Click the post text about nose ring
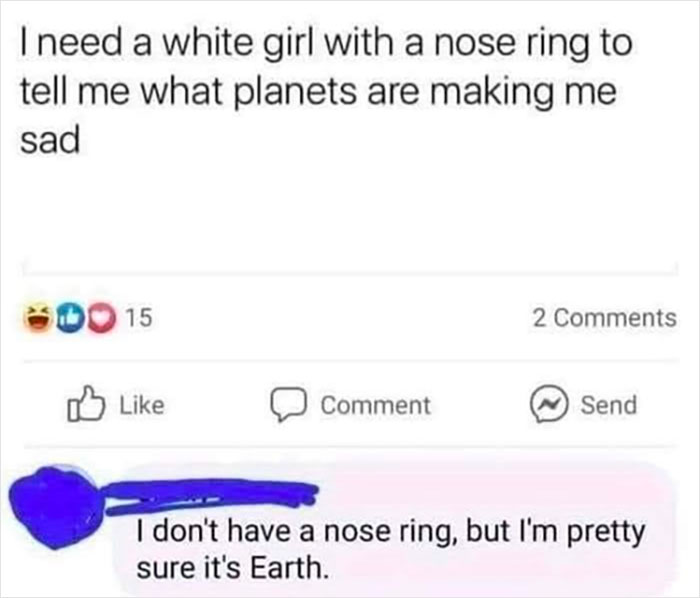This screenshot has width=700, height=598. [326, 91]
